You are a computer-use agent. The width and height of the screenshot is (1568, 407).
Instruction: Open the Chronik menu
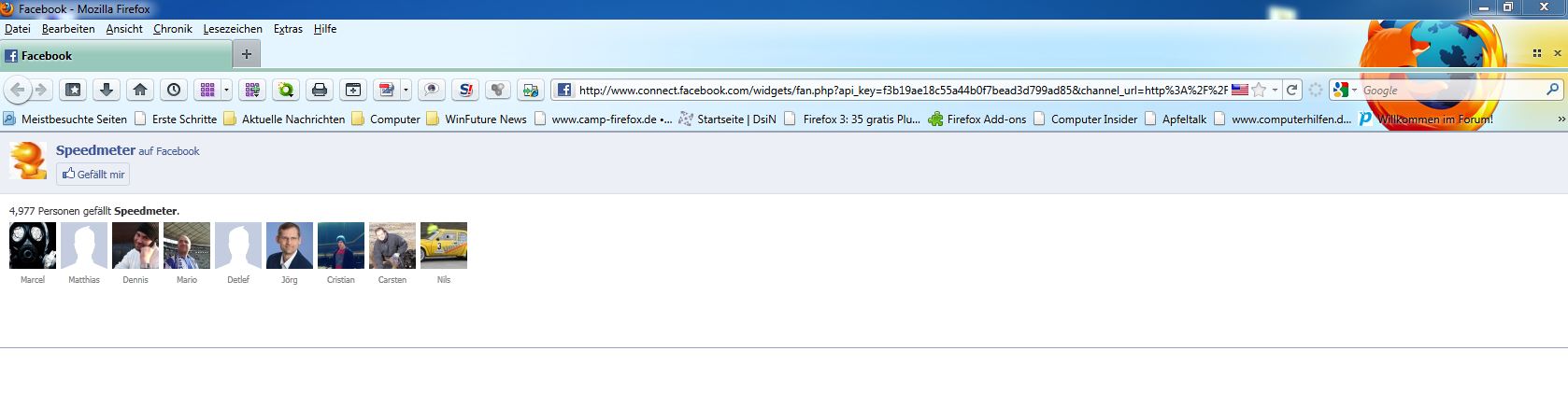[x=173, y=29]
